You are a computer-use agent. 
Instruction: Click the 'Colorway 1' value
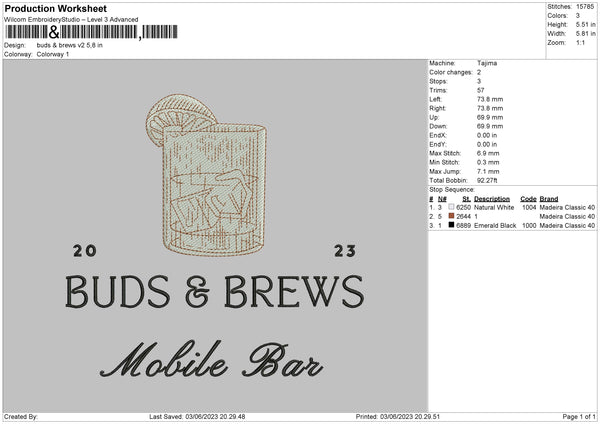[53, 54]
